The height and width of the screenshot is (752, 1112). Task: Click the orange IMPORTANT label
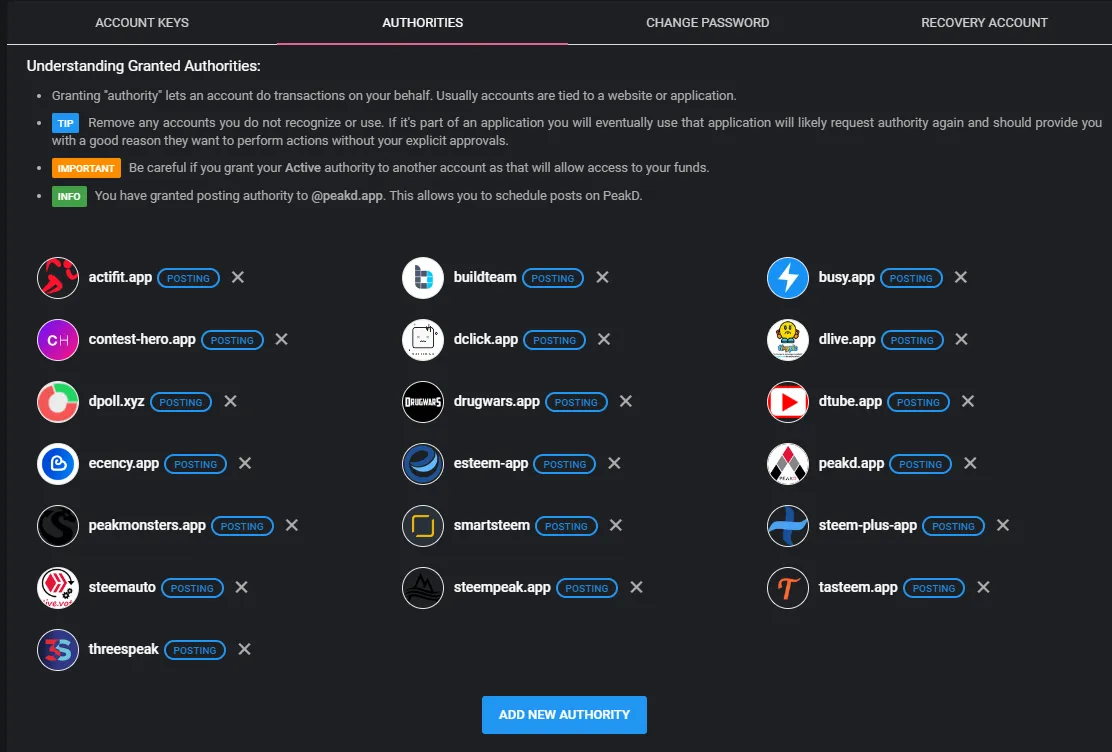click(x=86, y=168)
